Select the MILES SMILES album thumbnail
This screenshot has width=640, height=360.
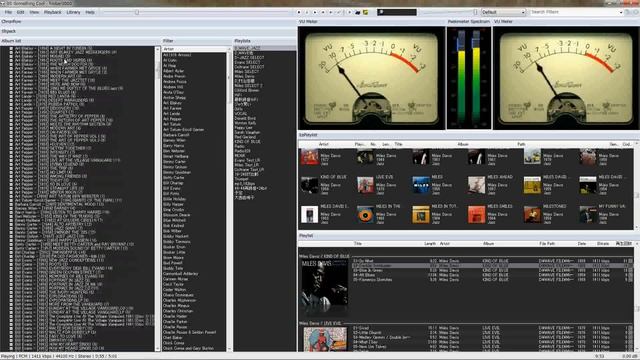coord(477,215)
